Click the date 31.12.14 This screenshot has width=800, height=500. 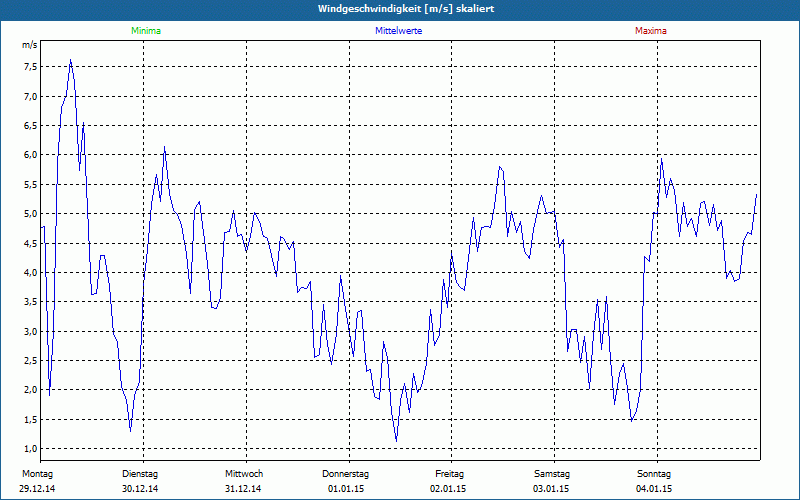[x=243, y=489]
